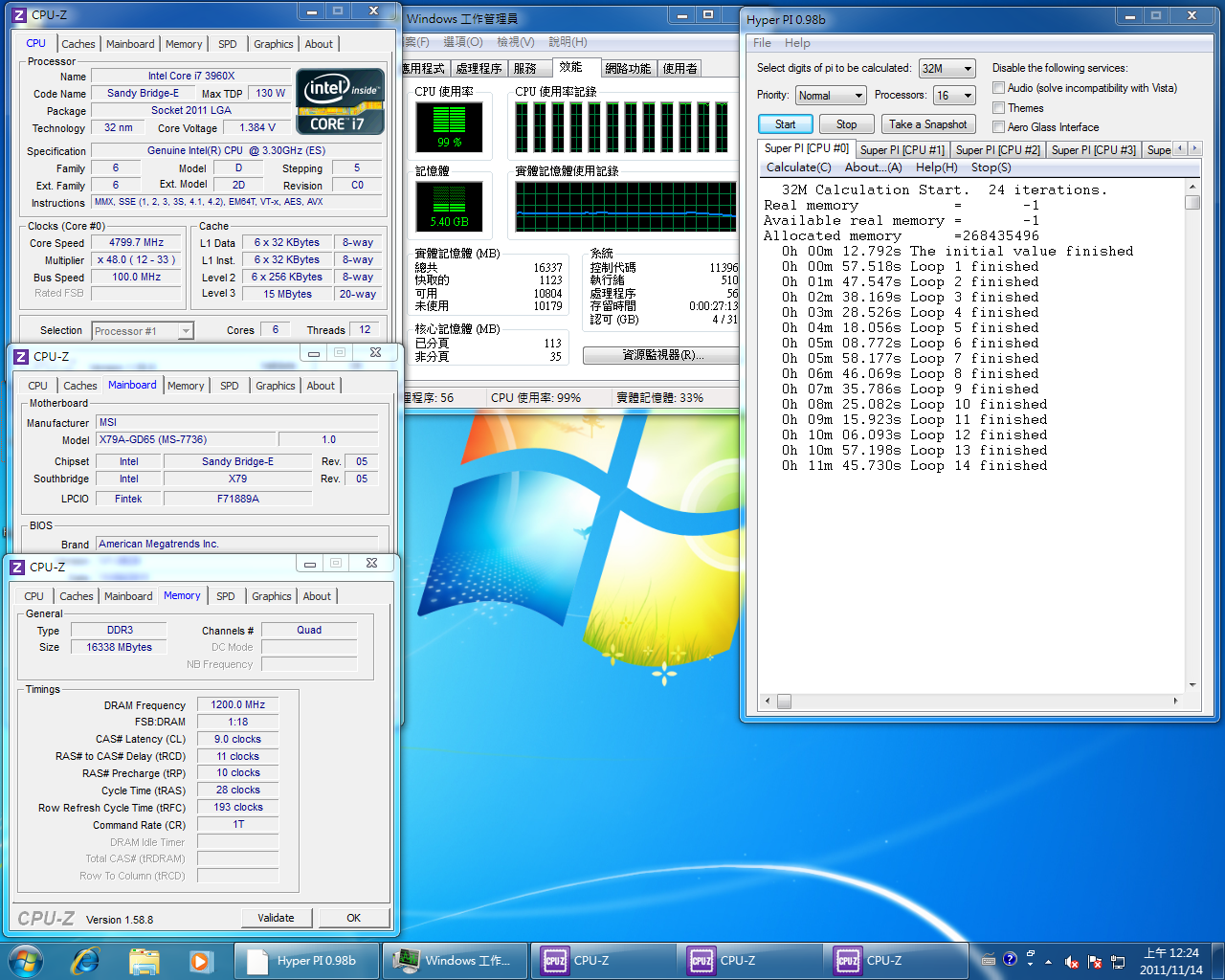Select the 網路功能 tab in Task Manager
Image resolution: width=1225 pixels, height=980 pixels.
[x=628, y=69]
